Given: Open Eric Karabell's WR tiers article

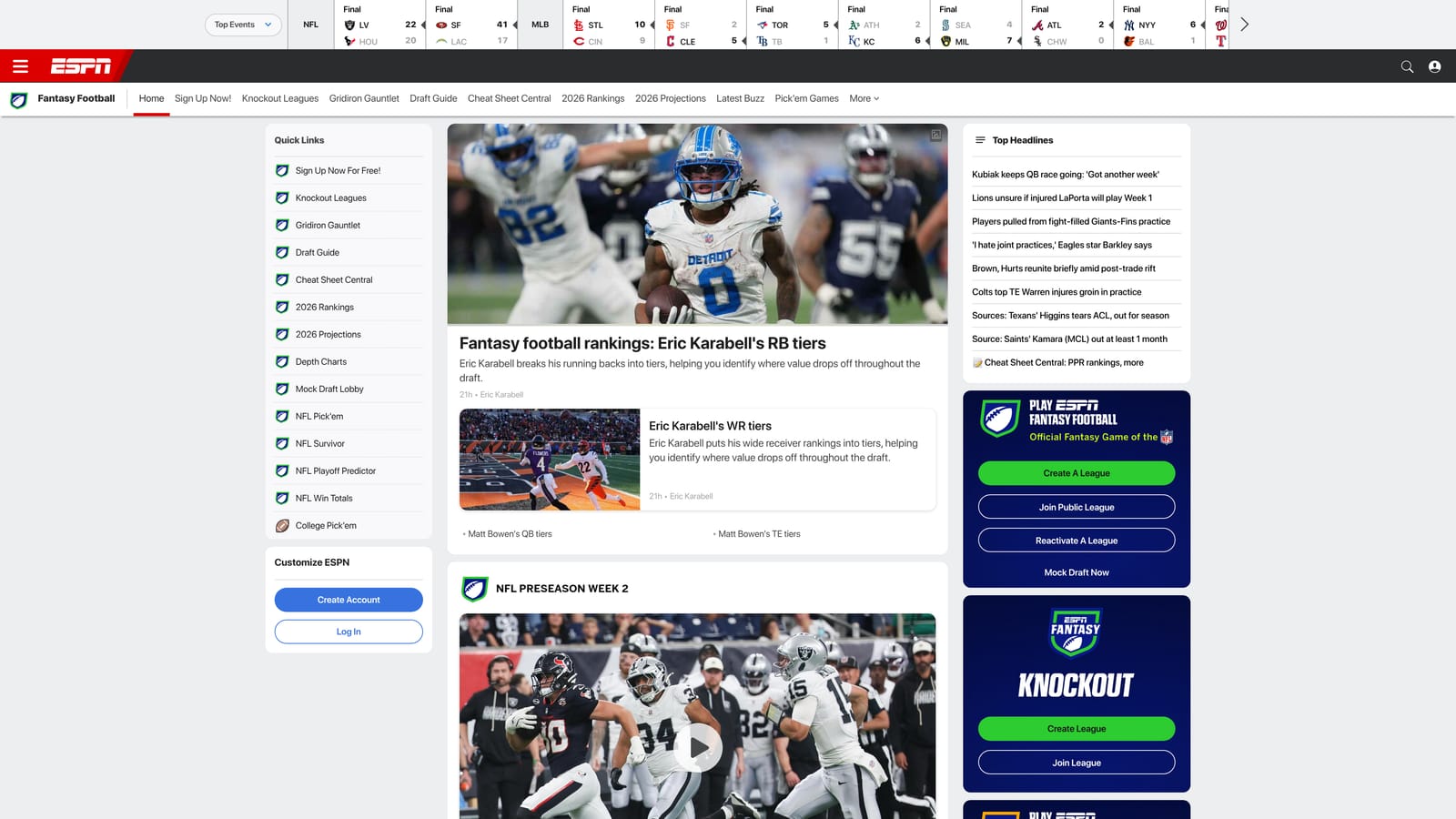Looking at the screenshot, I should point(710,426).
